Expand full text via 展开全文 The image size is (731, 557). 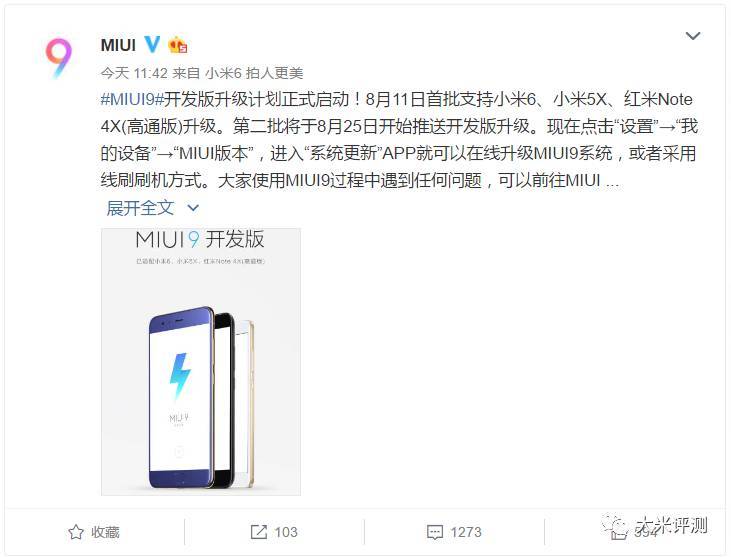[140, 208]
